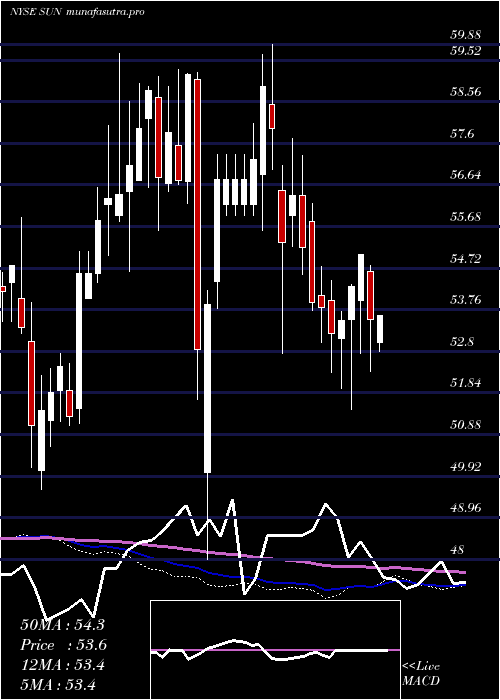
Task: Click the 49.92 price axis label
Action: 466,466
